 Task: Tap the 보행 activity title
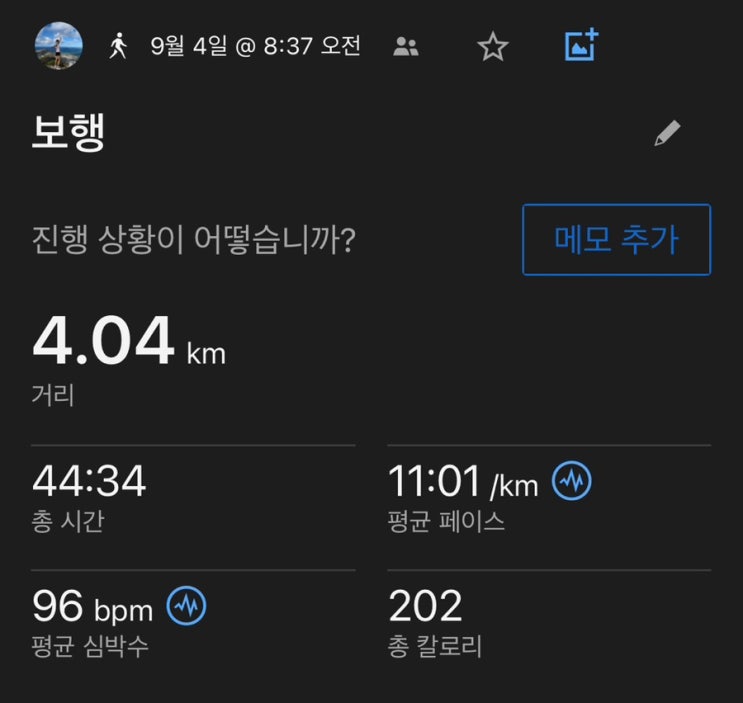[x=68, y=132]
